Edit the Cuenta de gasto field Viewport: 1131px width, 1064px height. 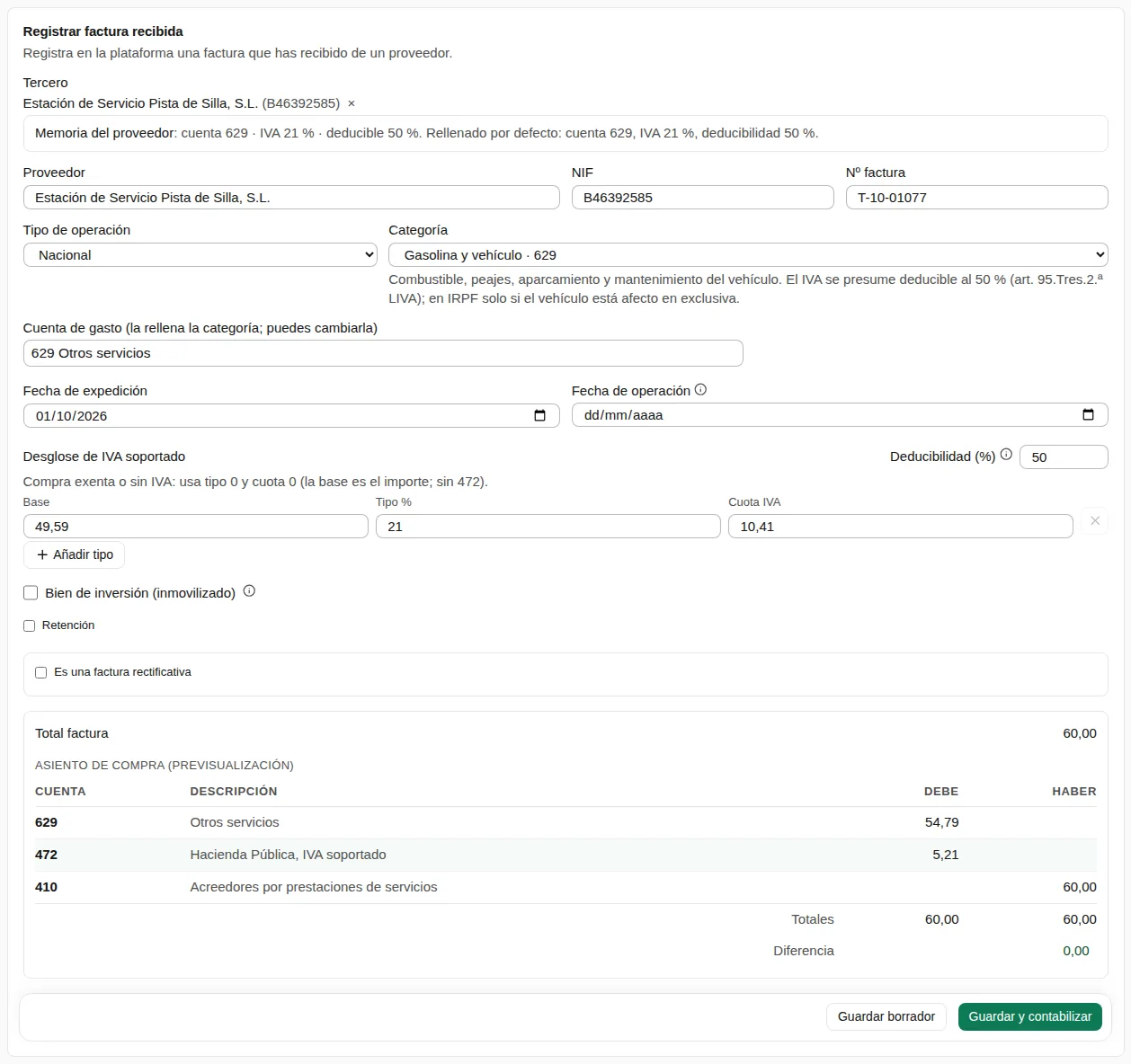(383, 353)
